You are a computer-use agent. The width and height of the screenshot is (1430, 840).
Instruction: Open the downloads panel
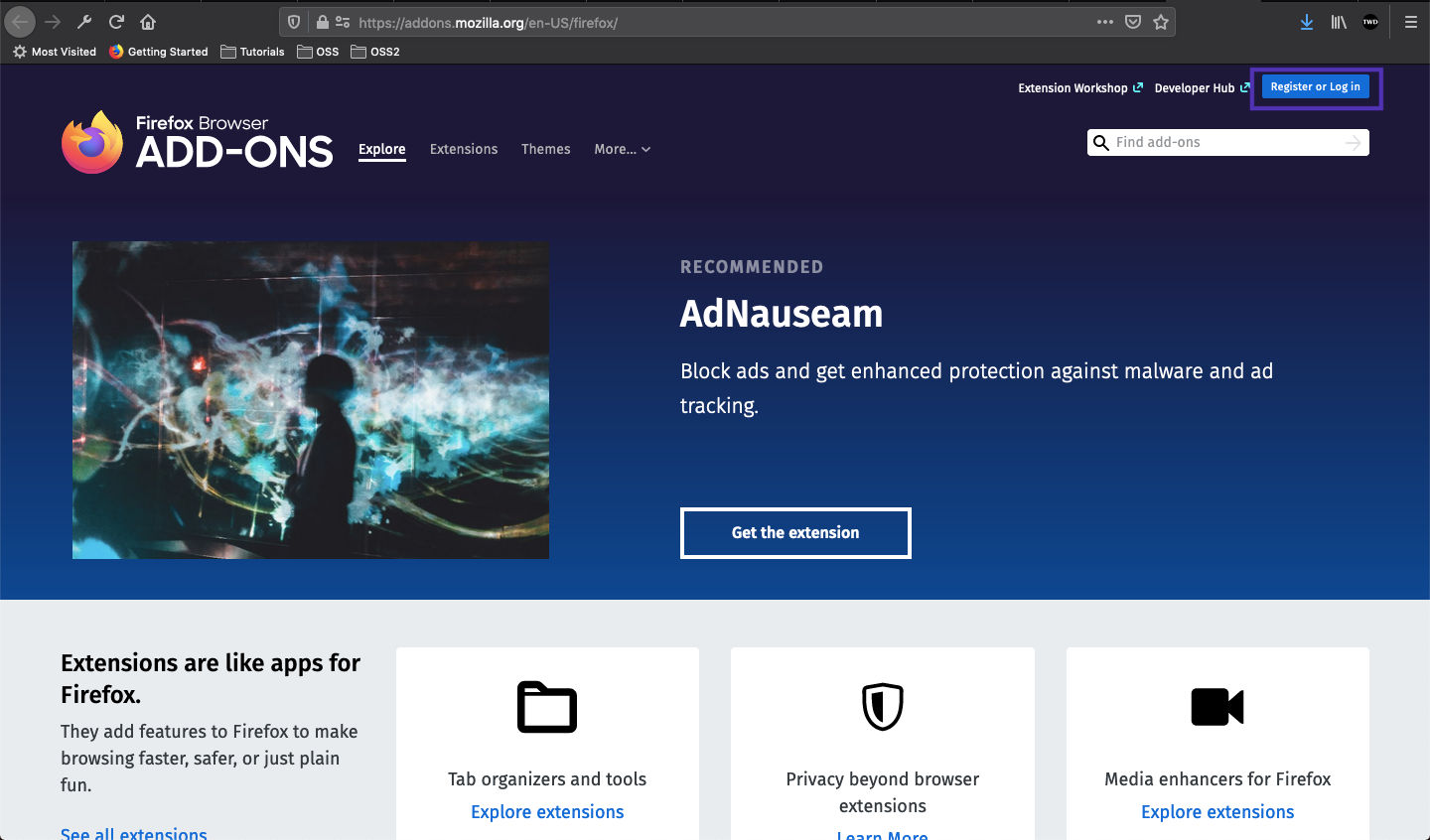(1307, 22)
